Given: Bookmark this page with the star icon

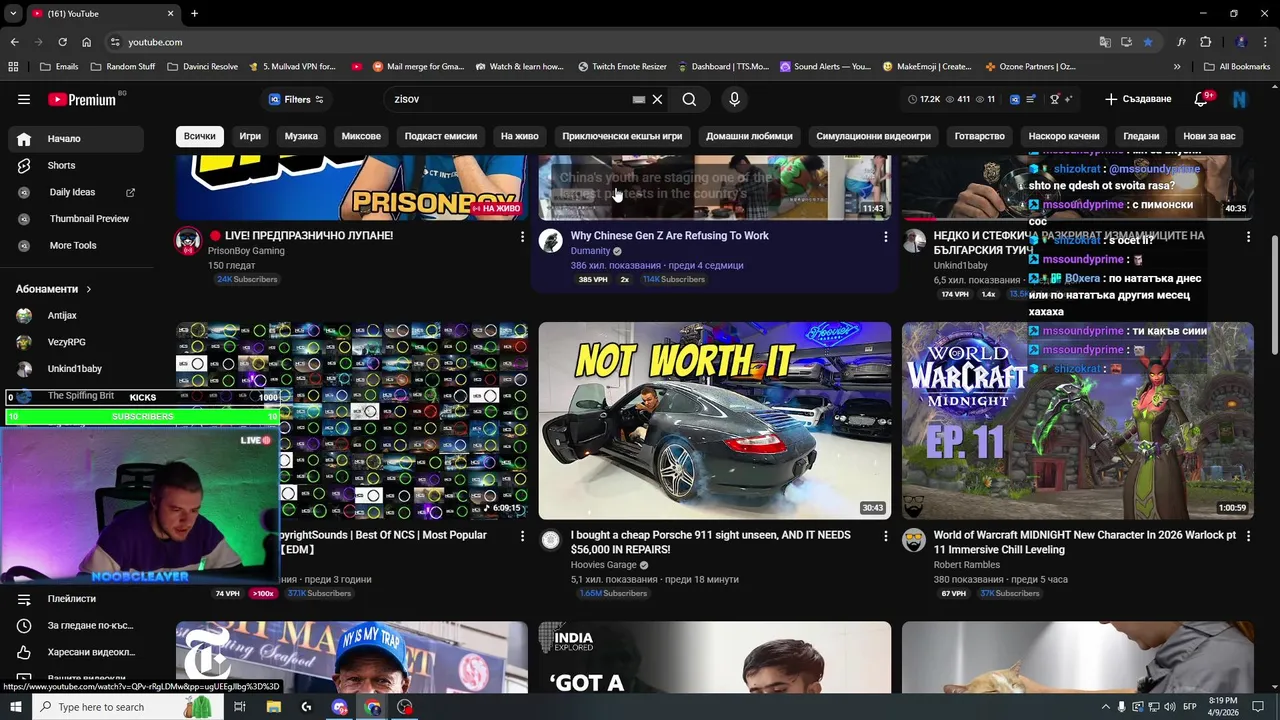Looking at the screenshot, I should tap(1148, 42).
